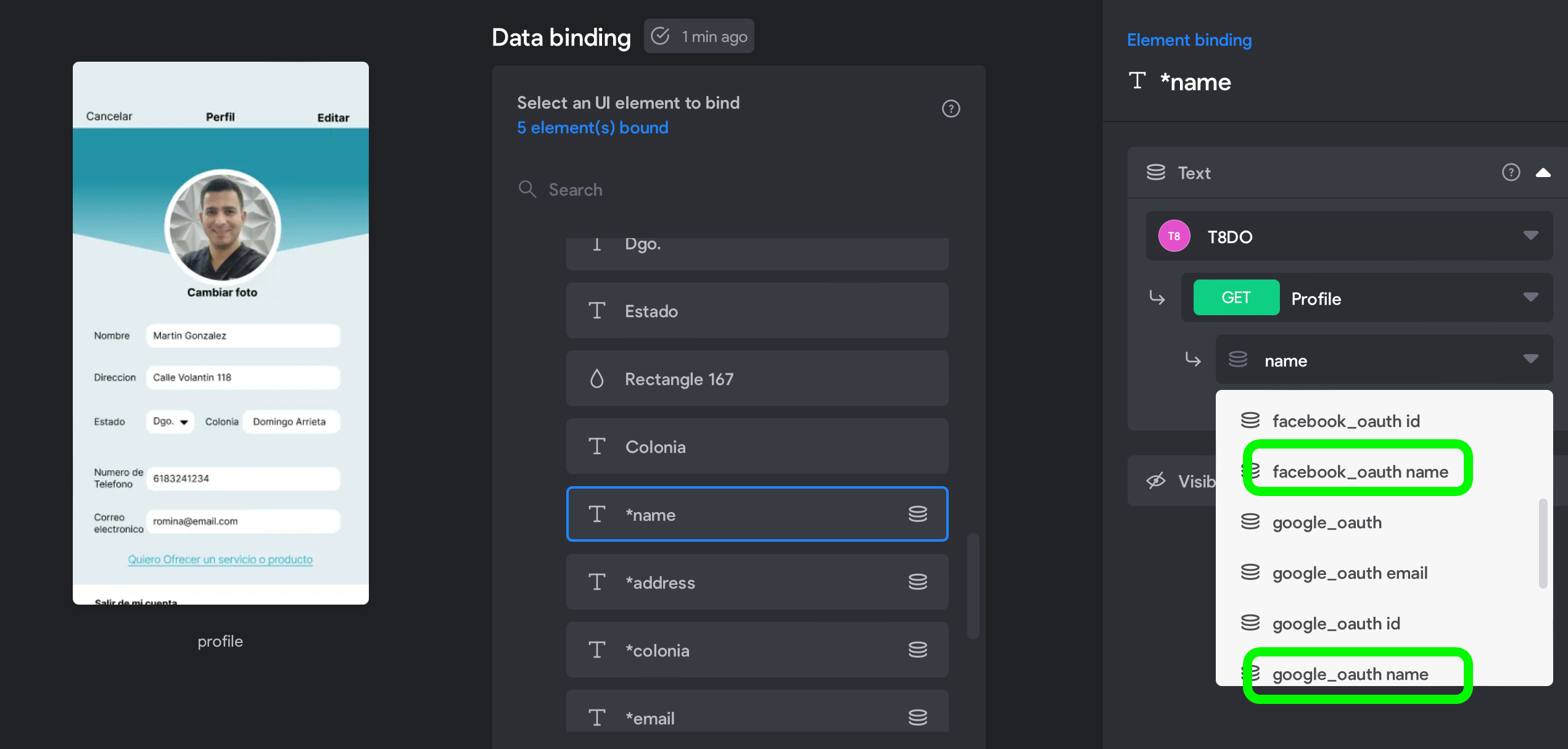Open the T8DO project dropdown
This screenshot has height=749, width=1568.
pos(1349,236)
